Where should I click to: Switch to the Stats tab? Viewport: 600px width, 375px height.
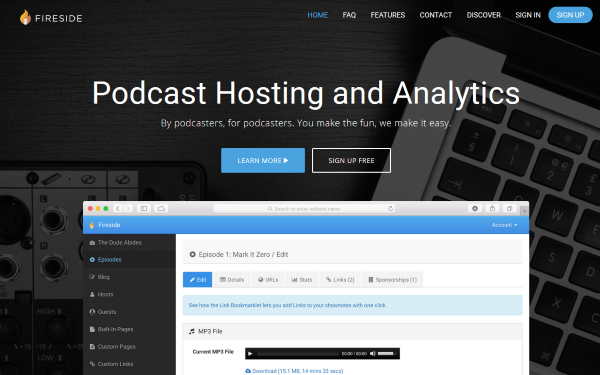[302, 280]
